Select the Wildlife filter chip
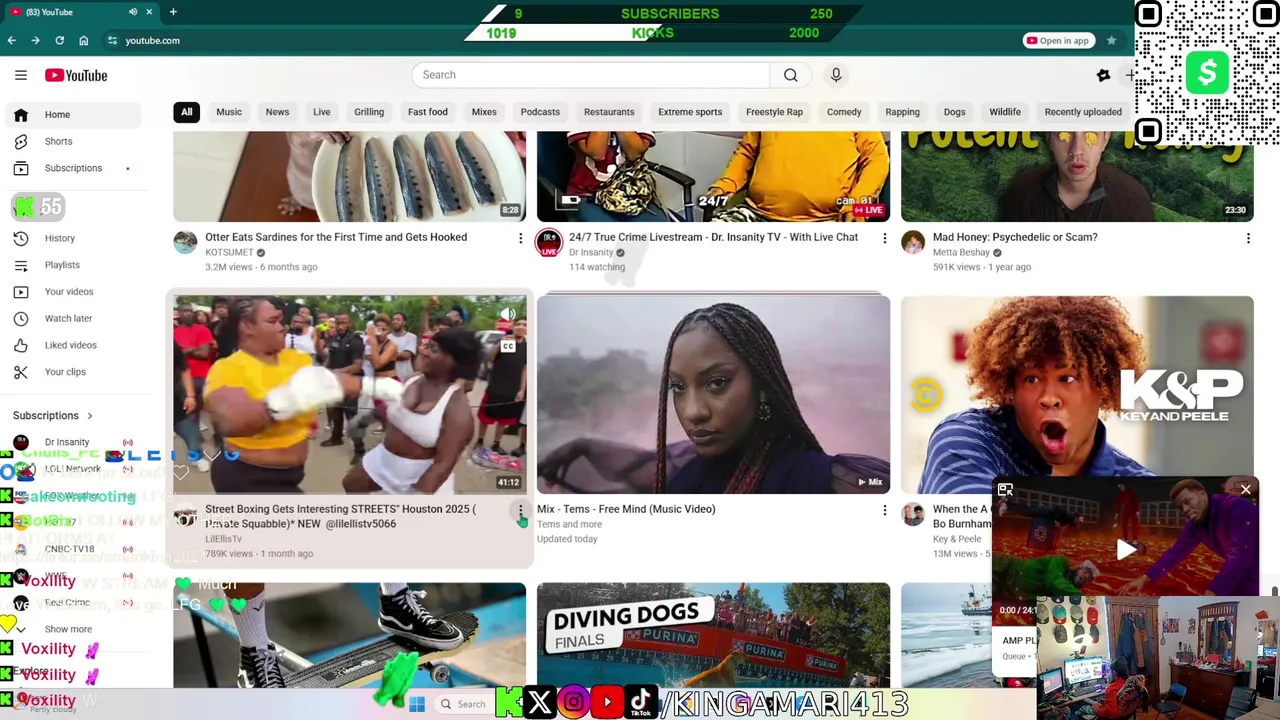Image resolution: width=1280 pixels, height=720 pixels. tap(1005, 112)
